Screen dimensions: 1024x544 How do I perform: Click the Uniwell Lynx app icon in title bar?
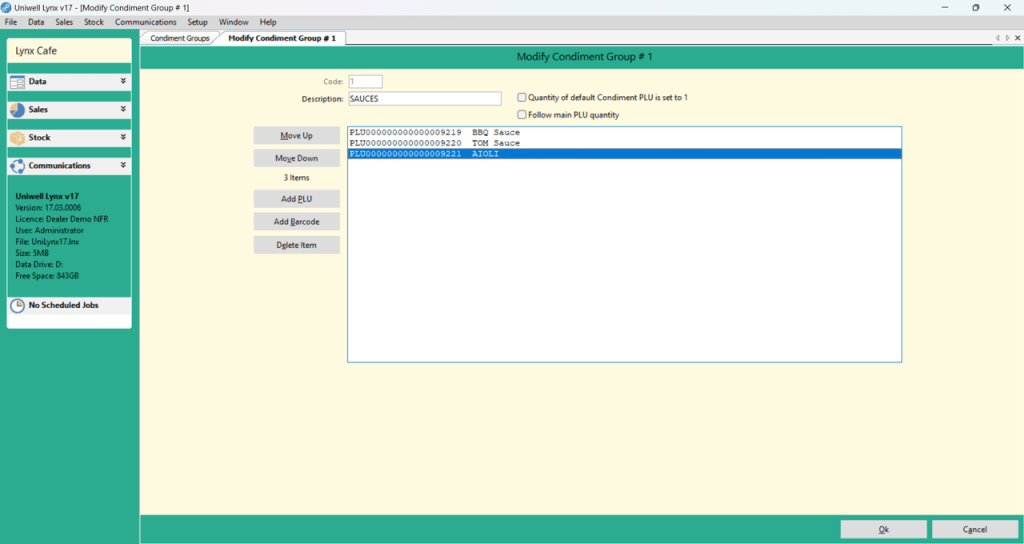(6, 7)
